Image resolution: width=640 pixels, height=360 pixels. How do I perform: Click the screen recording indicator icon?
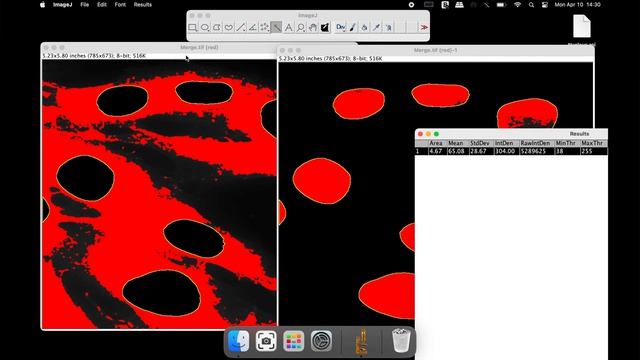coord(411,5)
